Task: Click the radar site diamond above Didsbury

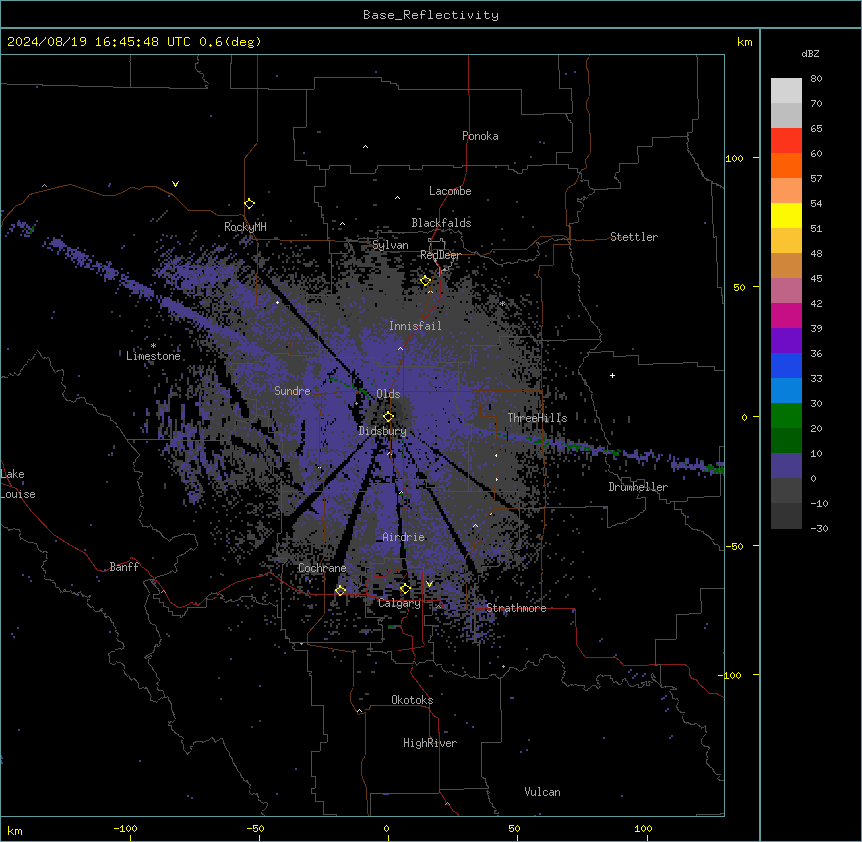Action: coord(389,416)
